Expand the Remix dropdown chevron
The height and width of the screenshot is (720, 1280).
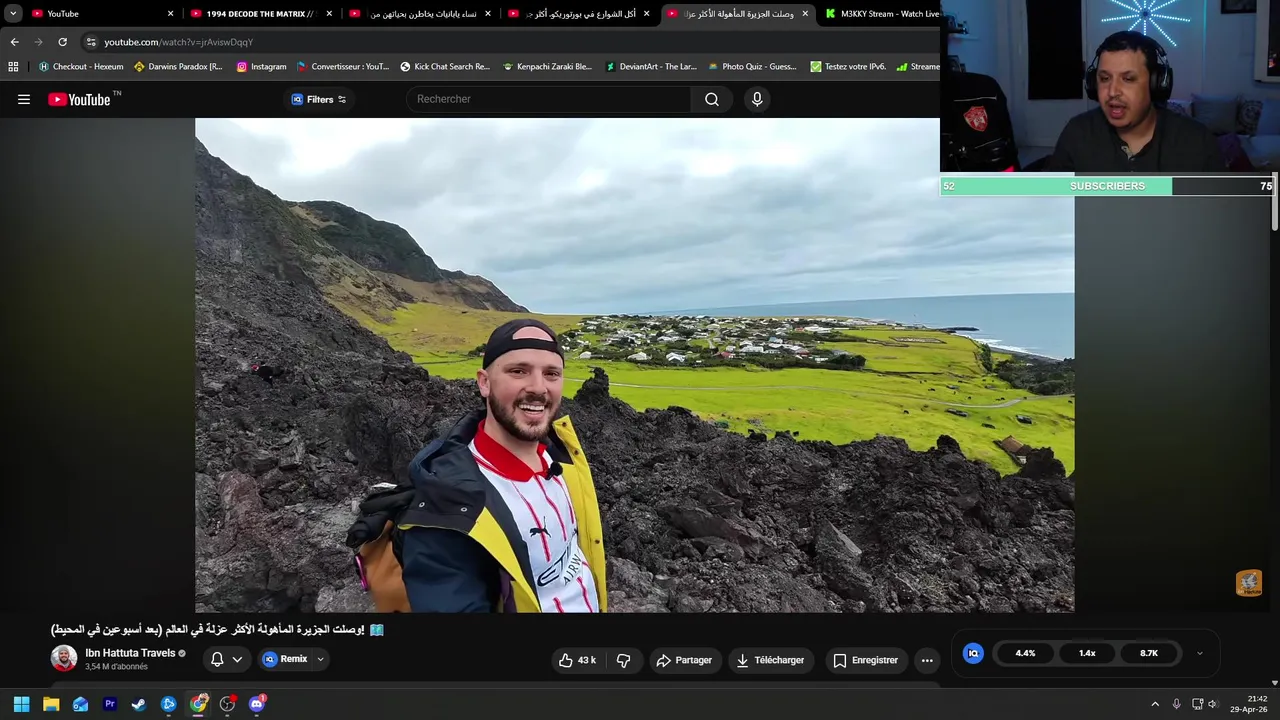(x=321, y=659)
